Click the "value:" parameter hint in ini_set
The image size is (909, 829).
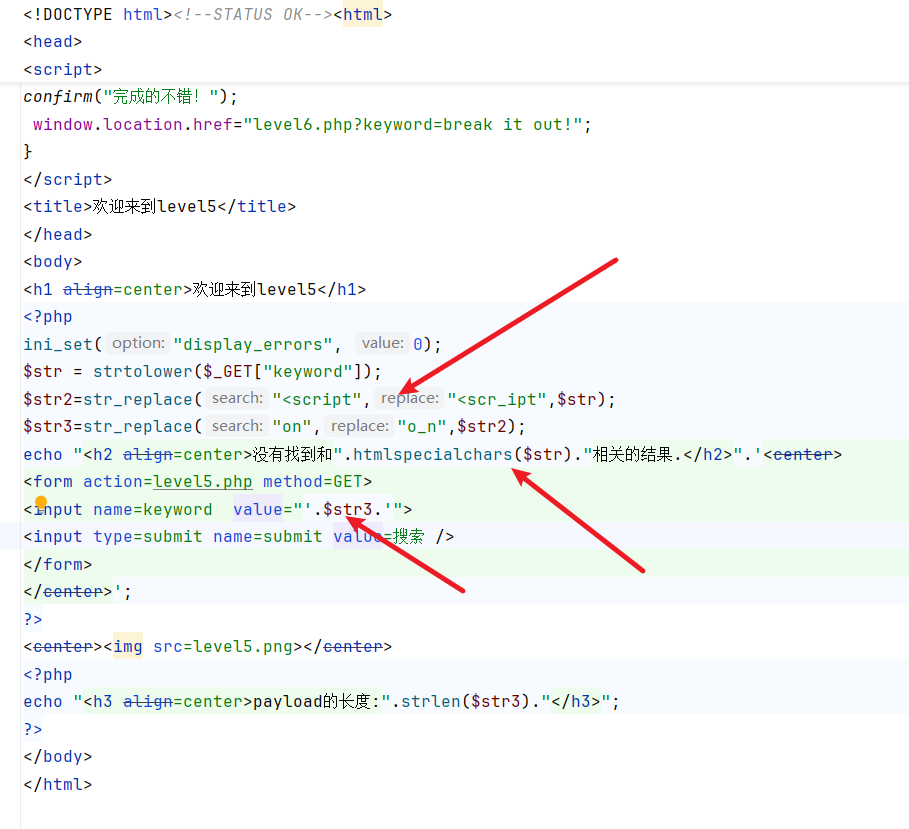[x=382, y=343]
